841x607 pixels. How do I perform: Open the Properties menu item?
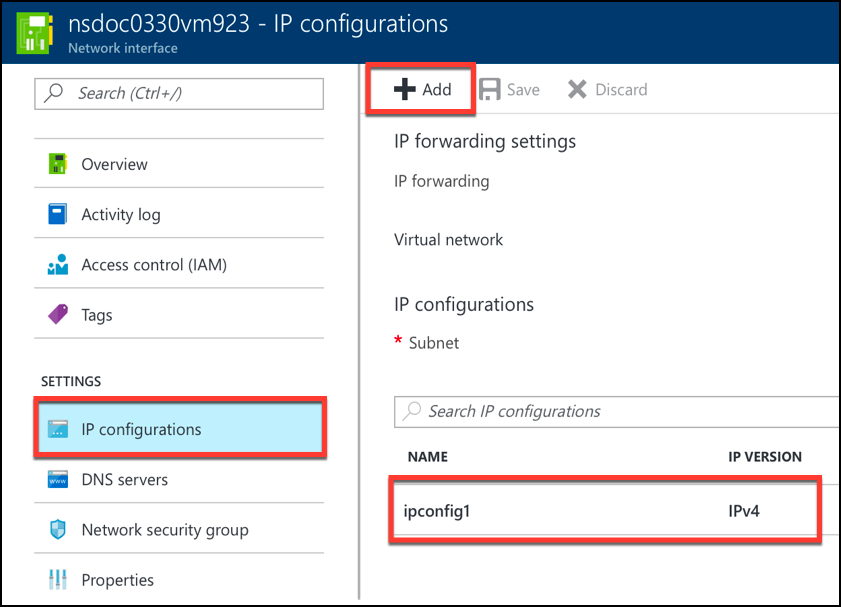(179, 579)
